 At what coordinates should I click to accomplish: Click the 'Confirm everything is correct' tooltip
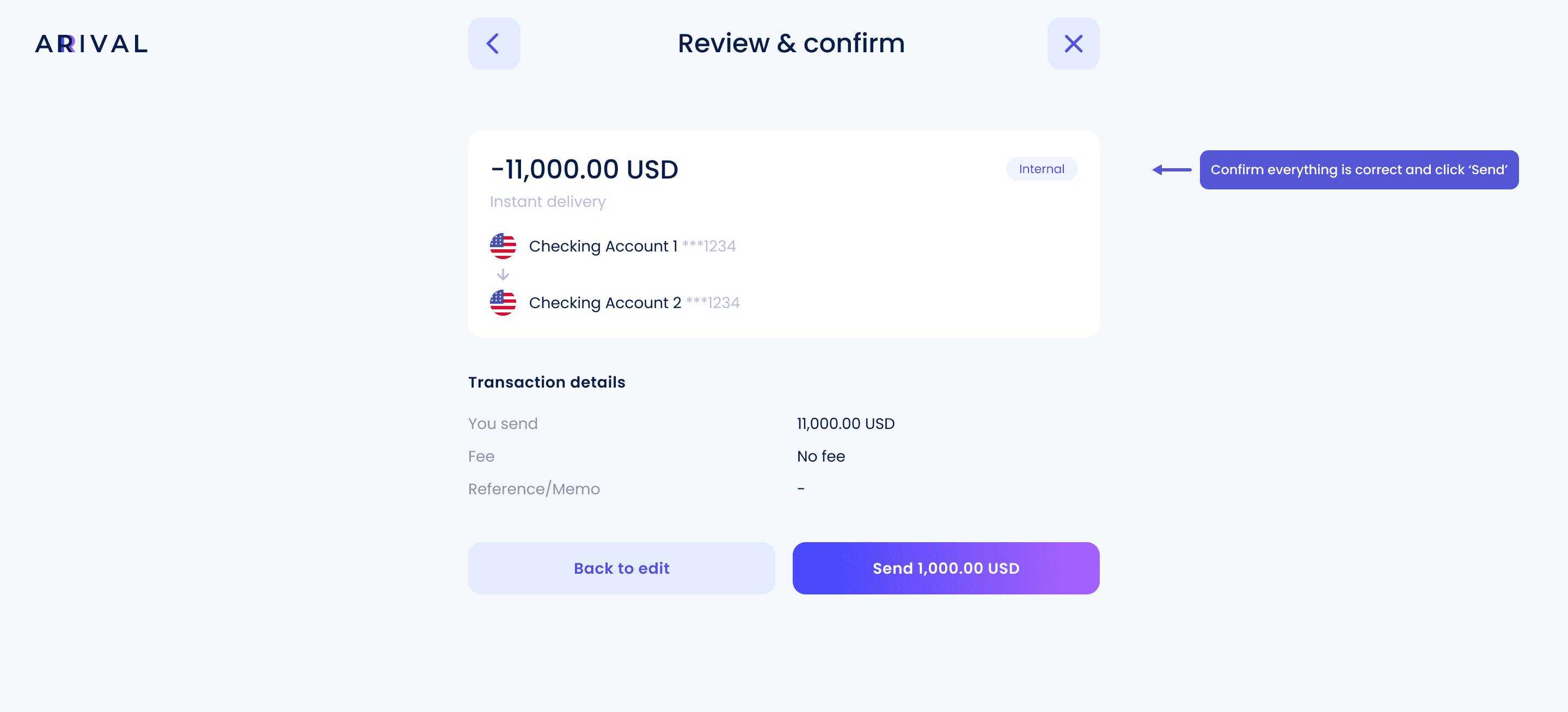coord(1358,170)
